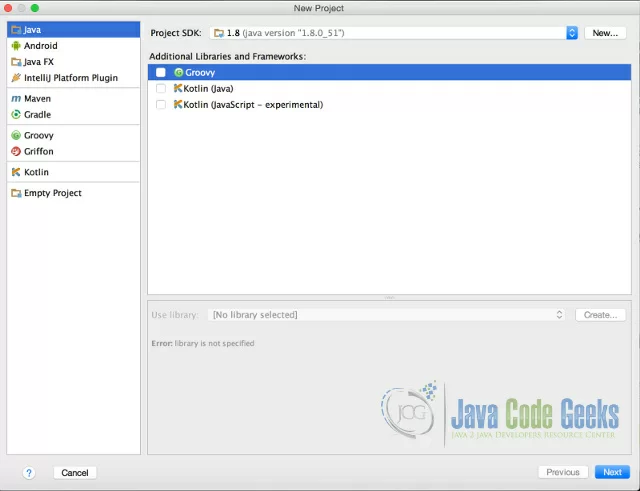Tick the Kotlin (Java) checkbox
This screenshot has width=640, height=491.
(161, 89)
